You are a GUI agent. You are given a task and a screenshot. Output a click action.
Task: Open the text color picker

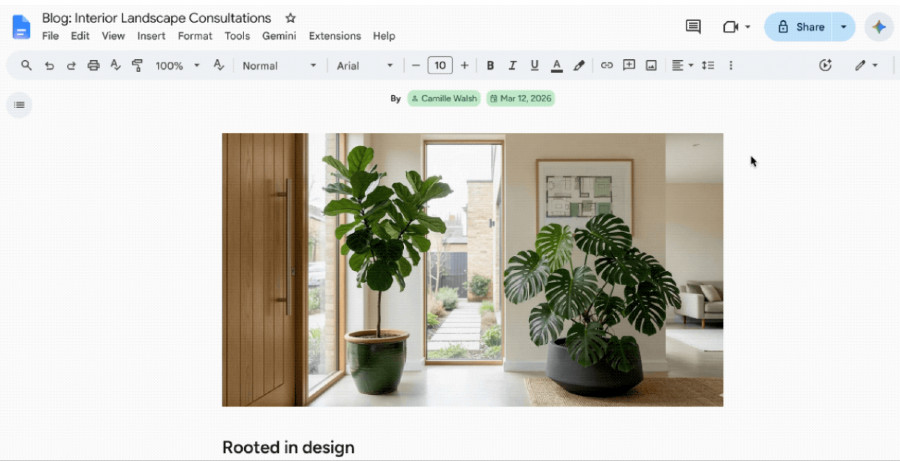(556, 65)
